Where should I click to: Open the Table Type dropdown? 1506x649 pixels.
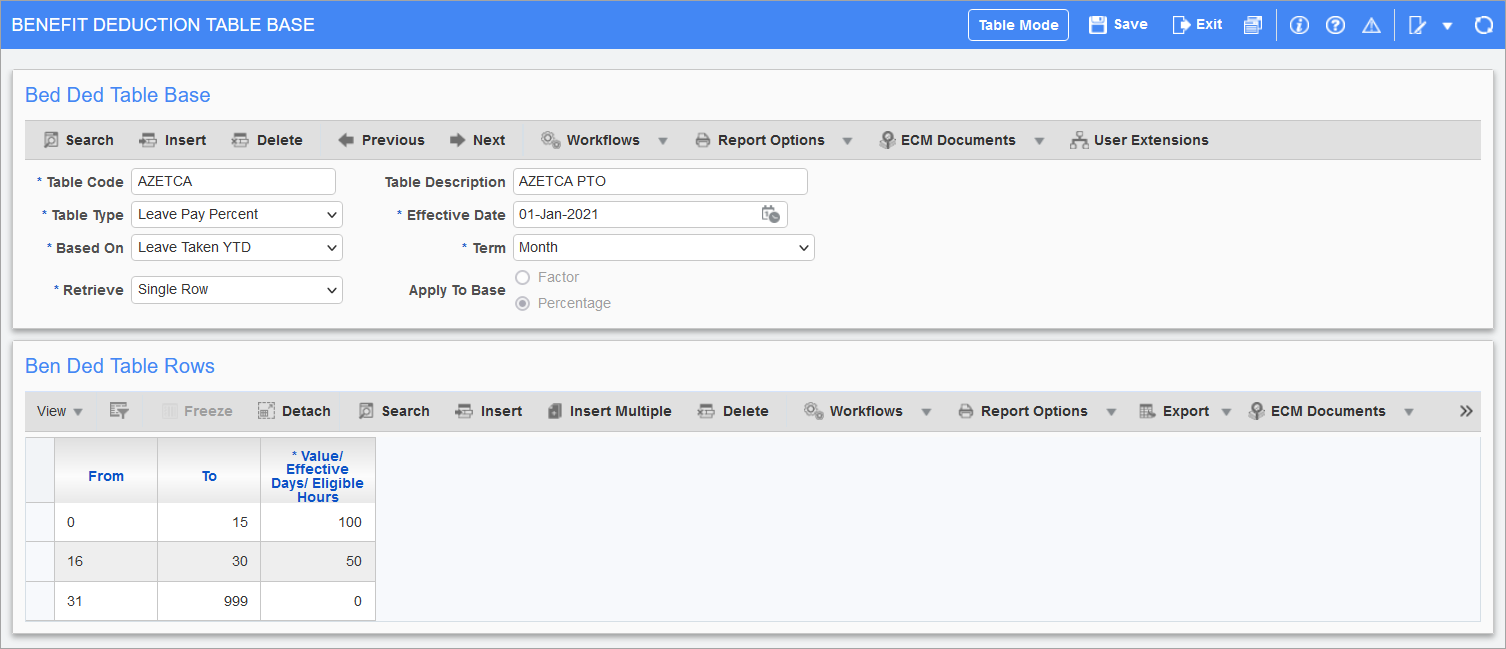tap(236, 215)
